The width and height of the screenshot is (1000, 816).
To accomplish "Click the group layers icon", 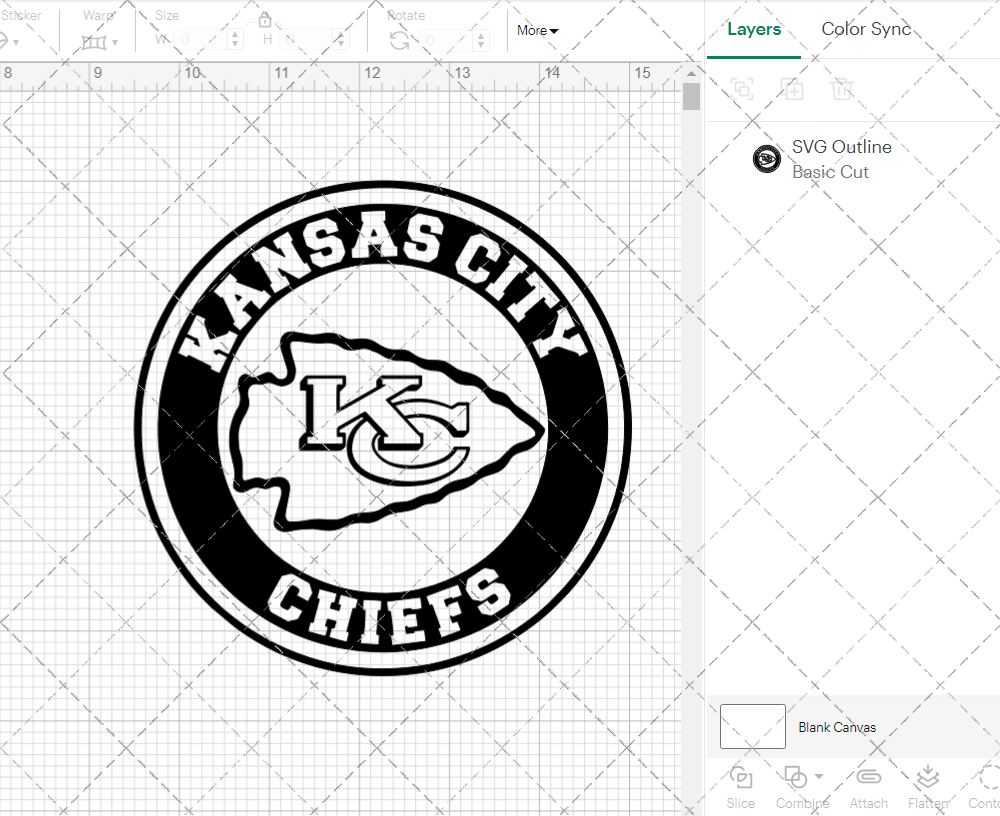I will coord(742,90).
